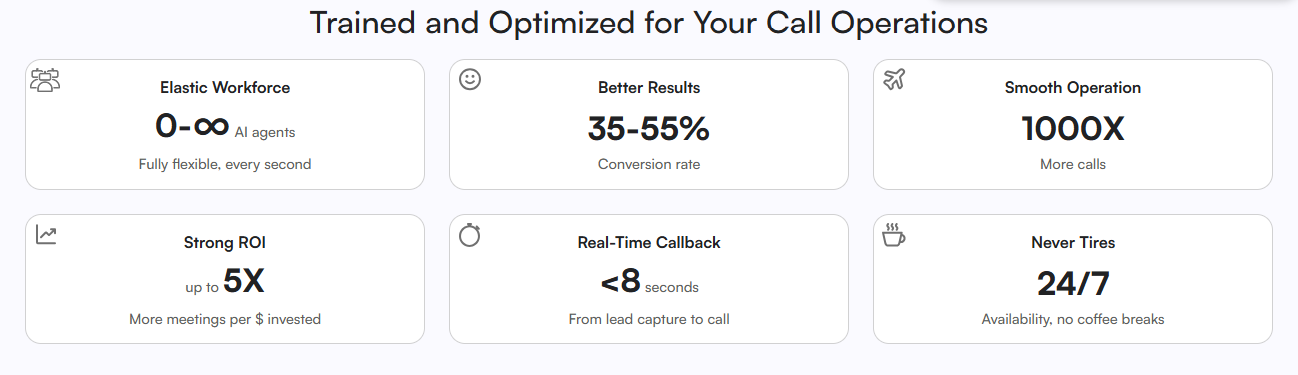This screenshot has height=375, width=1298.
Task: Select the Elastic Workforce heading
Action: [x=225, y=88]
